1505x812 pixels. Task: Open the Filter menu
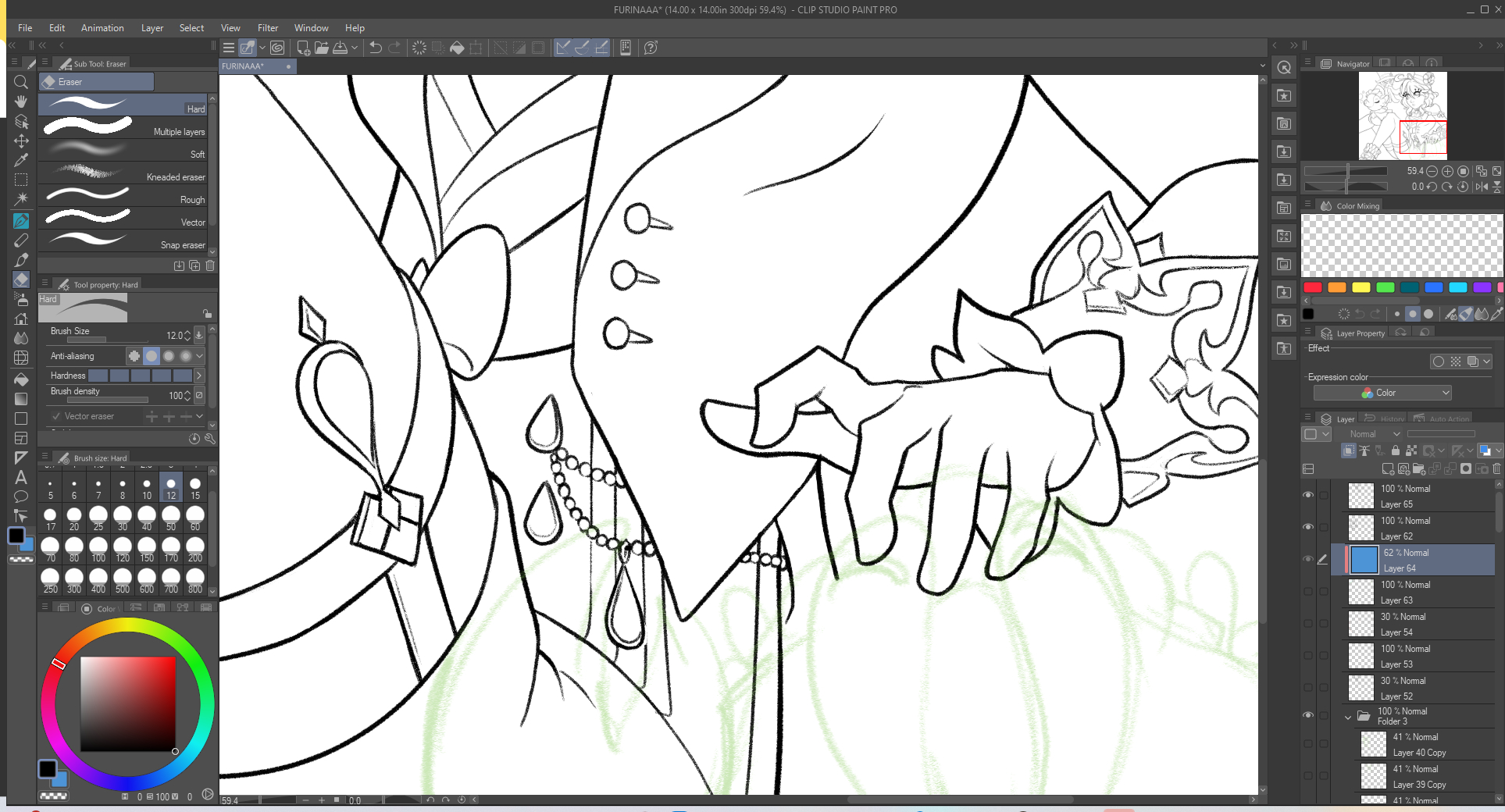[x=267, y=28]
